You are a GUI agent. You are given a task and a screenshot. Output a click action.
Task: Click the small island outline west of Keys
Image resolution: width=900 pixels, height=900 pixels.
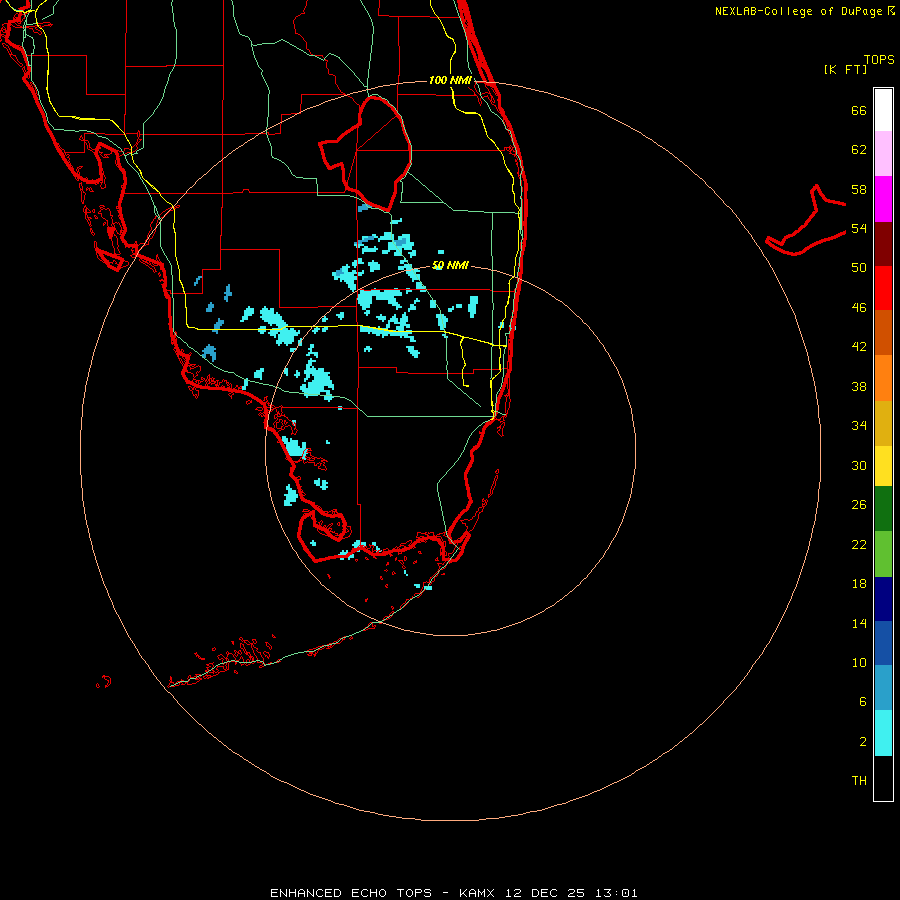103,681
